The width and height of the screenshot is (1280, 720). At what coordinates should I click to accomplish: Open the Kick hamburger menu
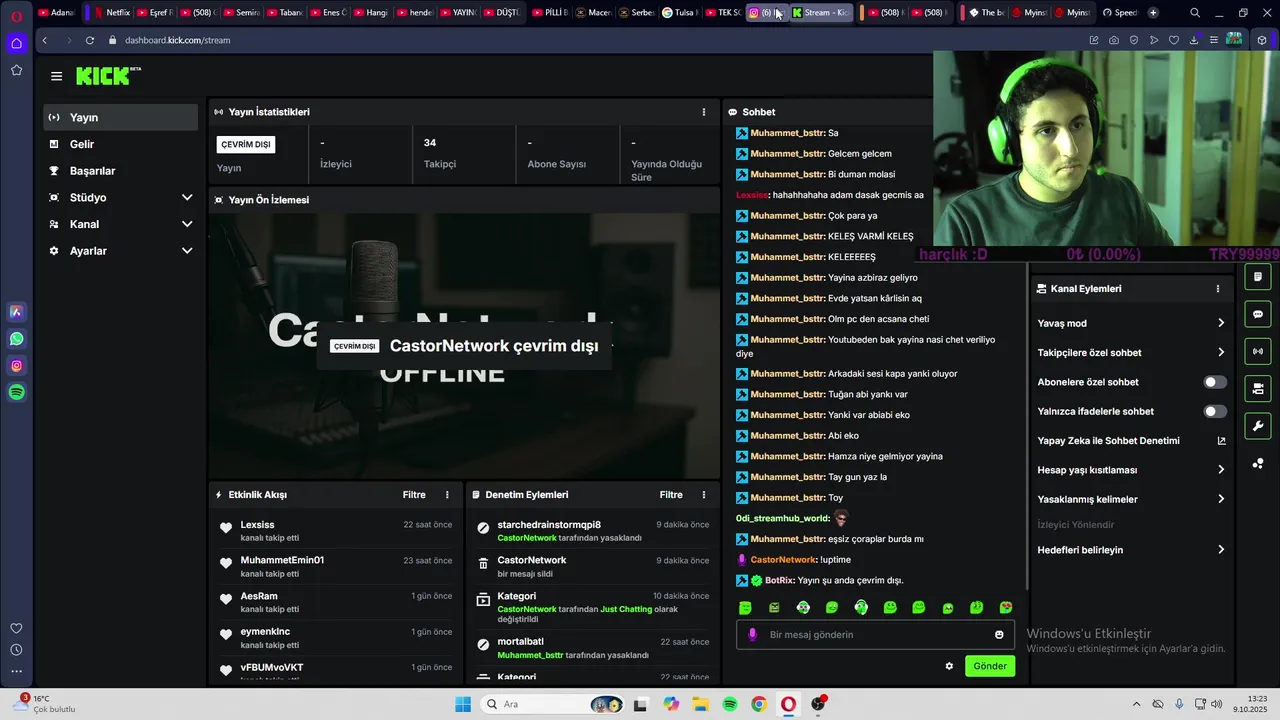(56, 76)
